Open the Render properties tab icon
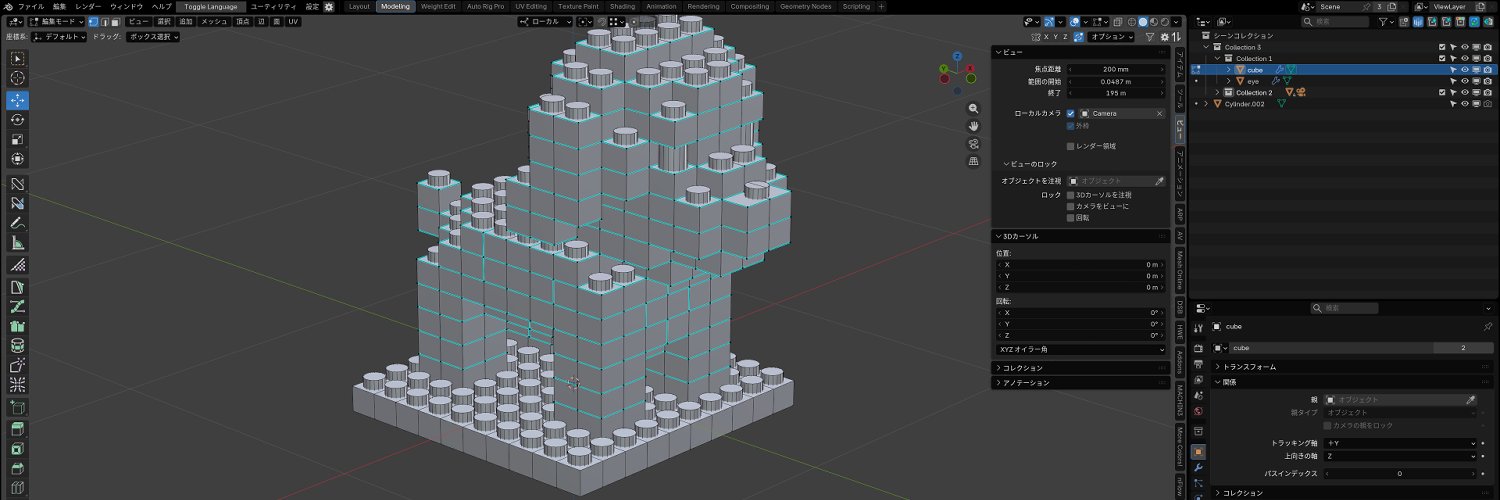The width and height of the screenshot is (1500, 500). [1198, 347]
